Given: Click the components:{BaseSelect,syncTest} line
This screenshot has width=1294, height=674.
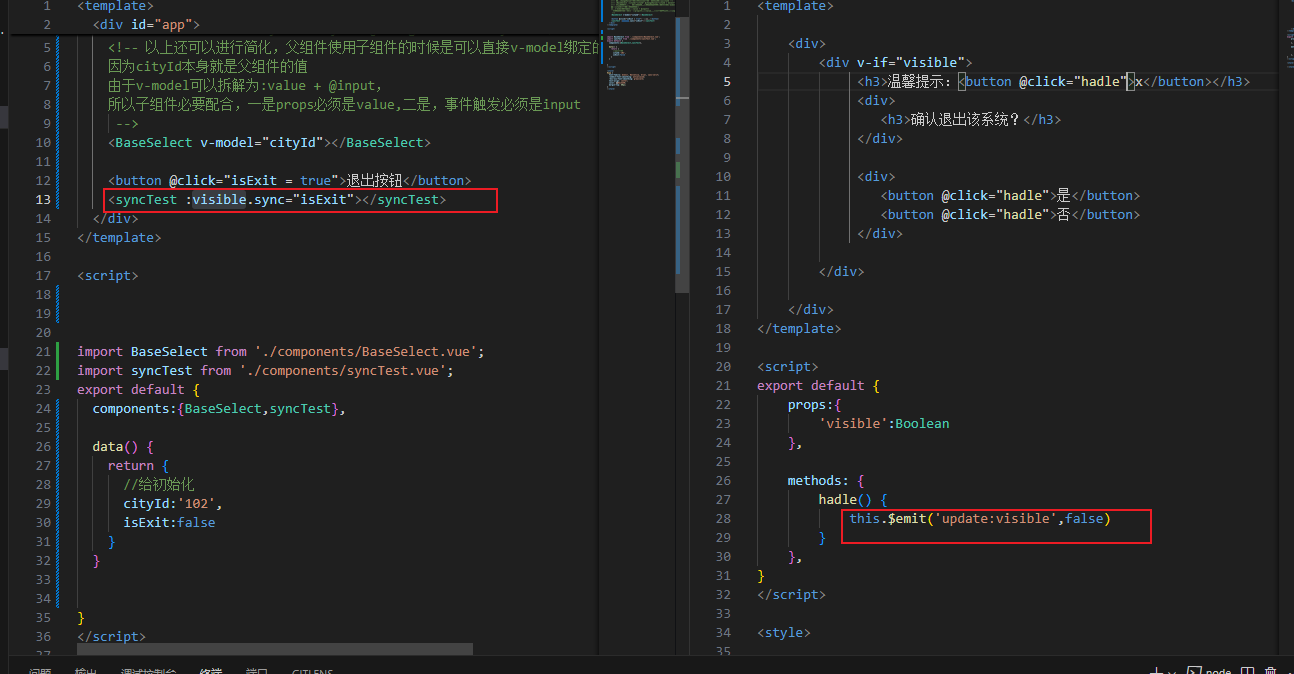Looking at the screenshot, I should click(219, 409).
